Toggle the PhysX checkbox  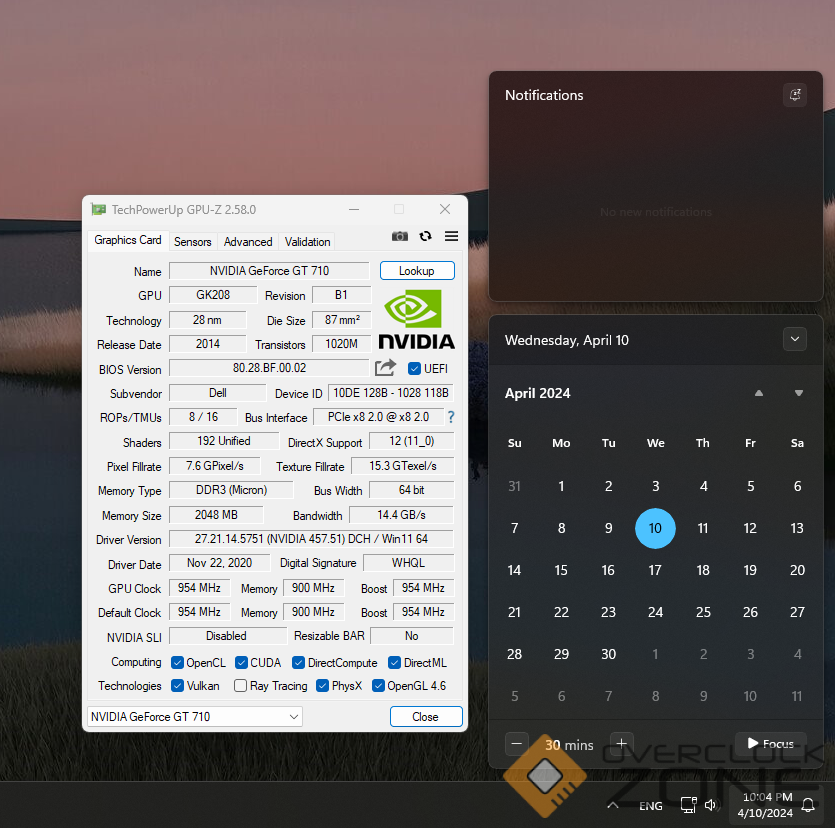pos(322,685)
